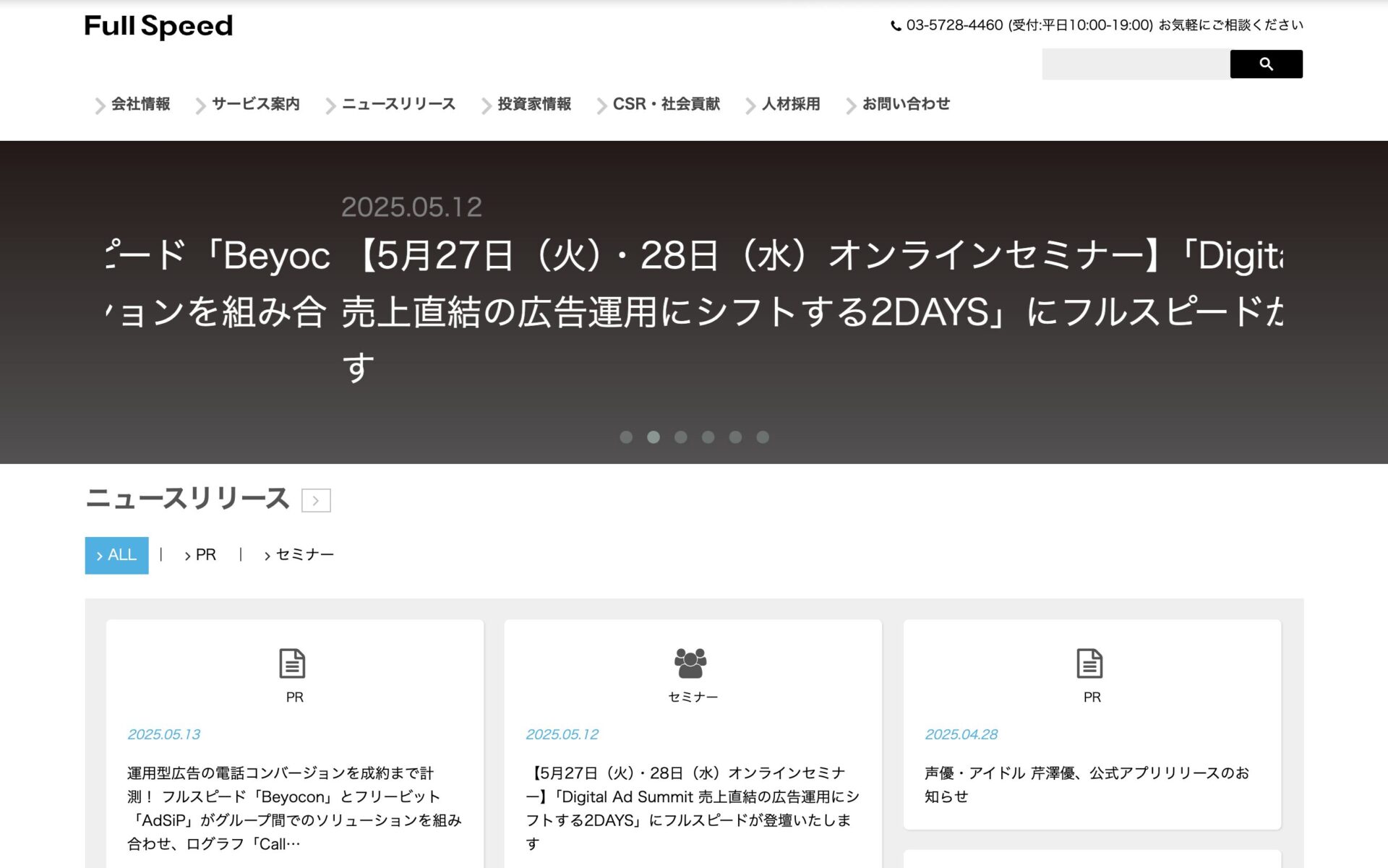The width and height of the screenshot is (1388, 868).
Task: Click chevron arrow before お問い合わせ
Action: pos(851,106)
